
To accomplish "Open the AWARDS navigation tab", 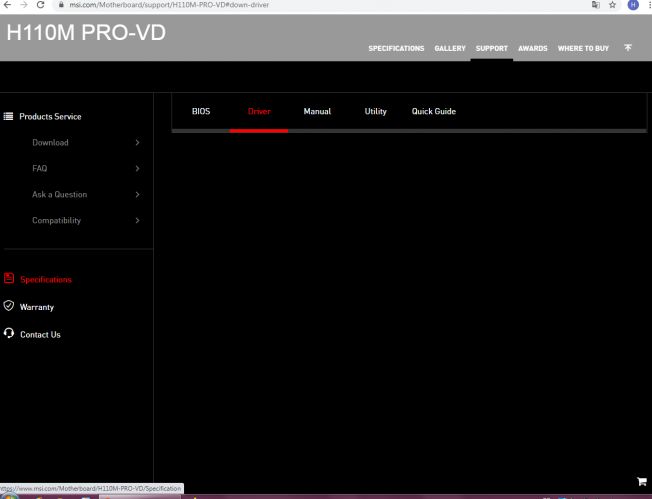I will 533,48.
